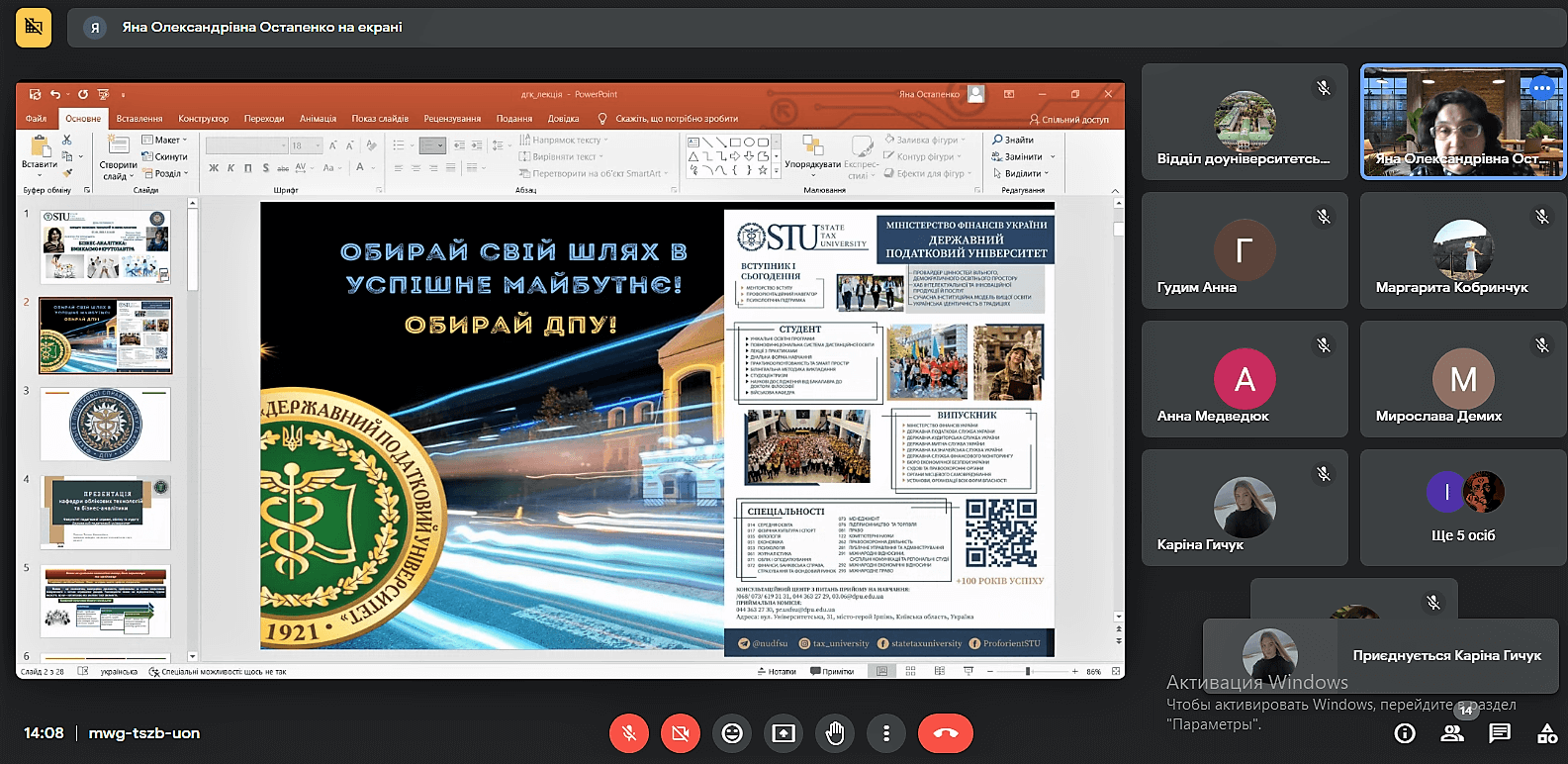Viewport: 1568px width, 764px height.
Task: Click the Замінити replace button
Action: point(1024,156)
